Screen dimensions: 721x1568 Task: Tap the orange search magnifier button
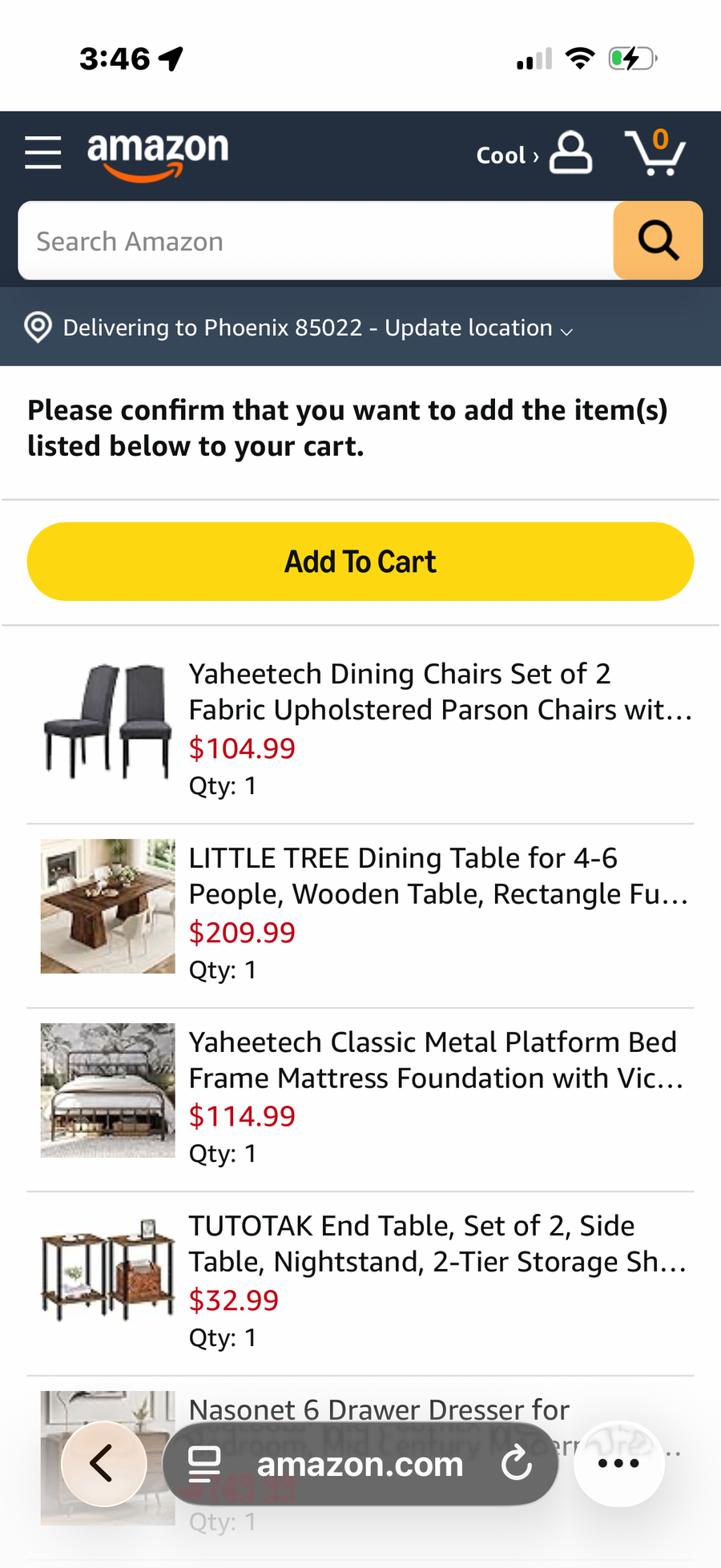(x=658, y=240)
